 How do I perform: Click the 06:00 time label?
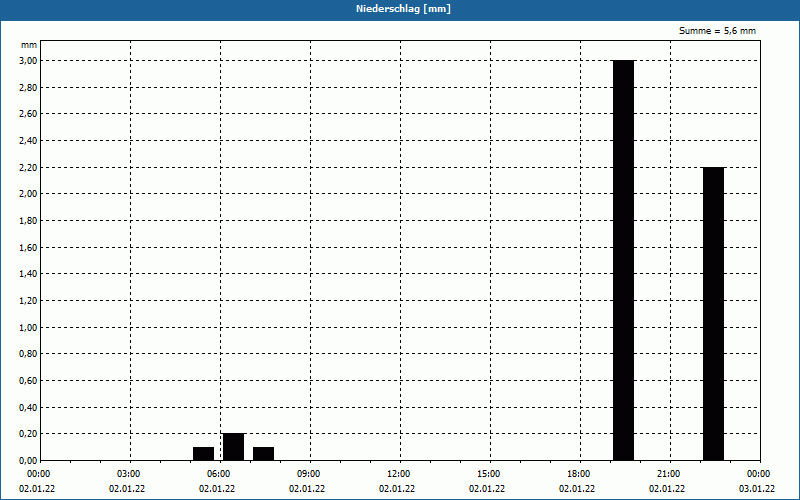(218, 474)
